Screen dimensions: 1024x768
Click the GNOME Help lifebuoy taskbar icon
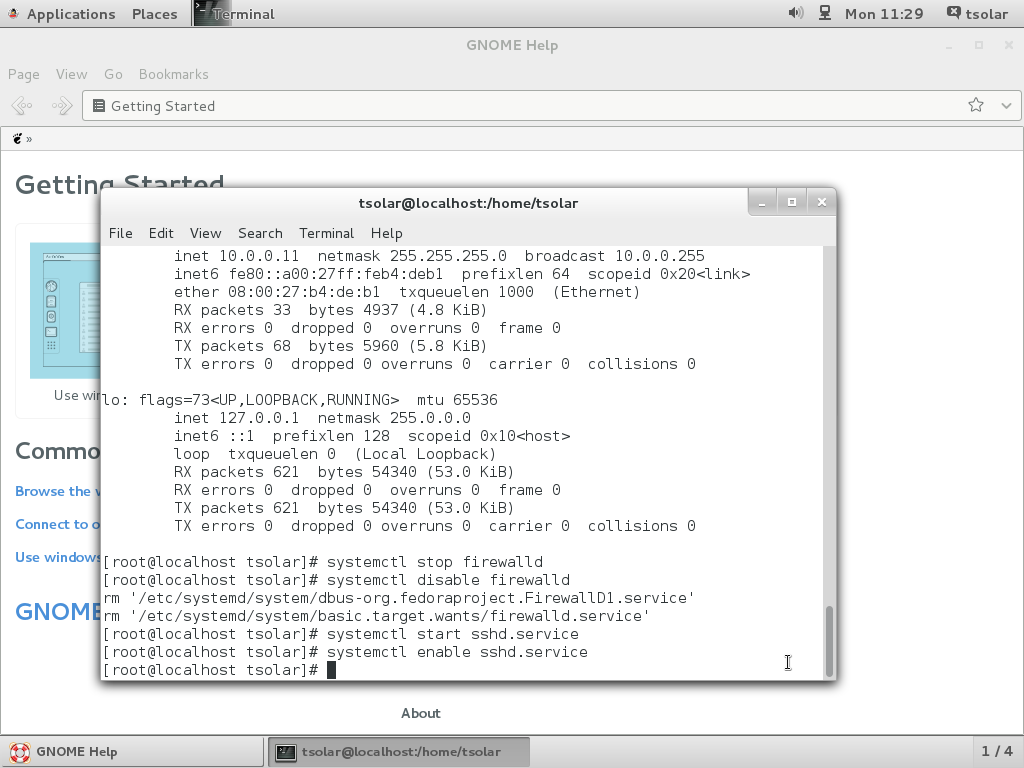(x=20, y=752)
